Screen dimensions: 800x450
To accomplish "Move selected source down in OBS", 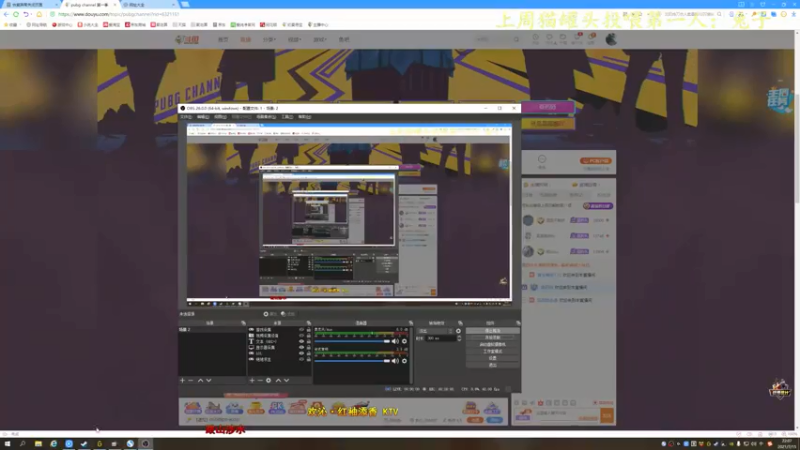I will tap(286, 380).
